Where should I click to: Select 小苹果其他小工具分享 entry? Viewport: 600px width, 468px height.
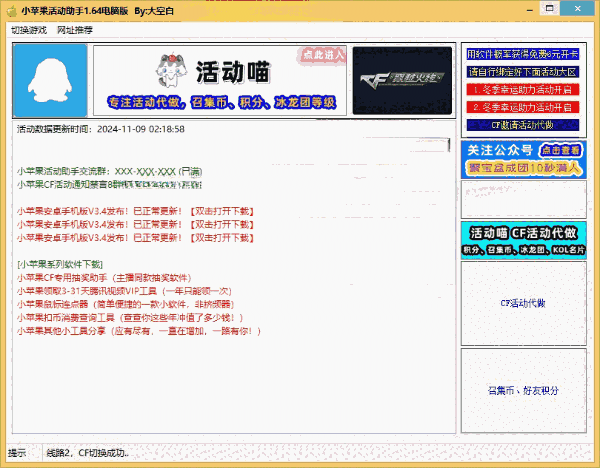coord(139,331)
